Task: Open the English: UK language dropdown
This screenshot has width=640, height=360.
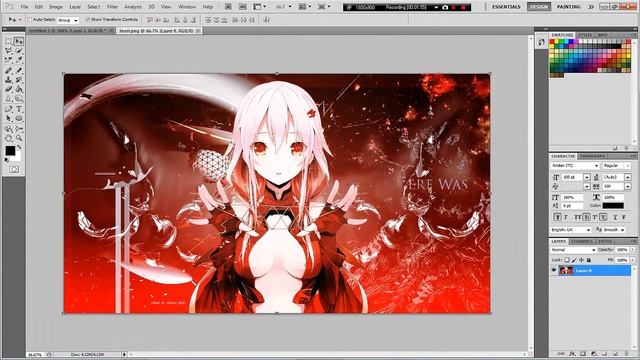Action: pos(571,230)
